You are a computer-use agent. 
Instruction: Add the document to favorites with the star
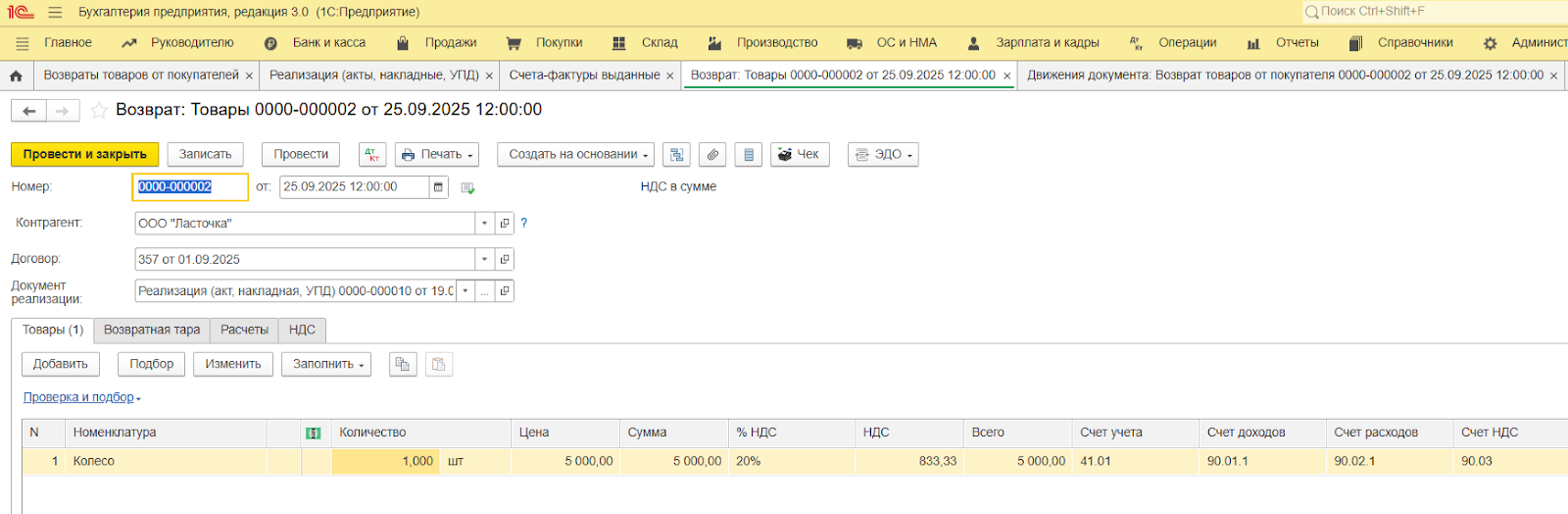coord(98,111)
